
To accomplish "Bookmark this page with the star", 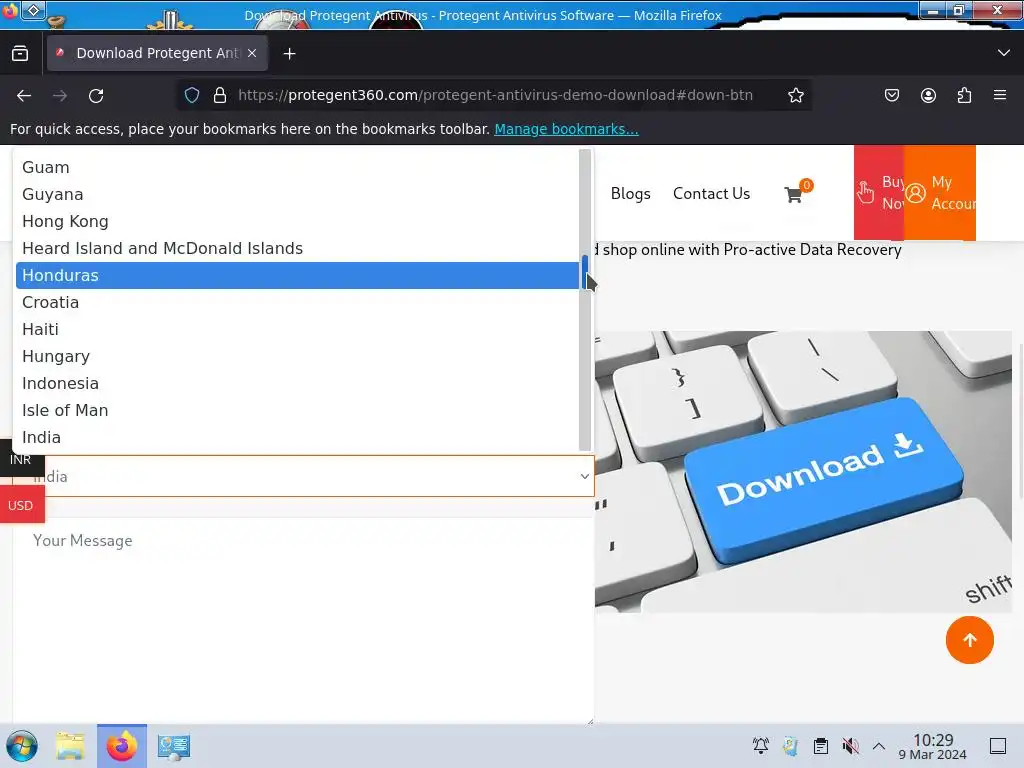I will point(795,95).
